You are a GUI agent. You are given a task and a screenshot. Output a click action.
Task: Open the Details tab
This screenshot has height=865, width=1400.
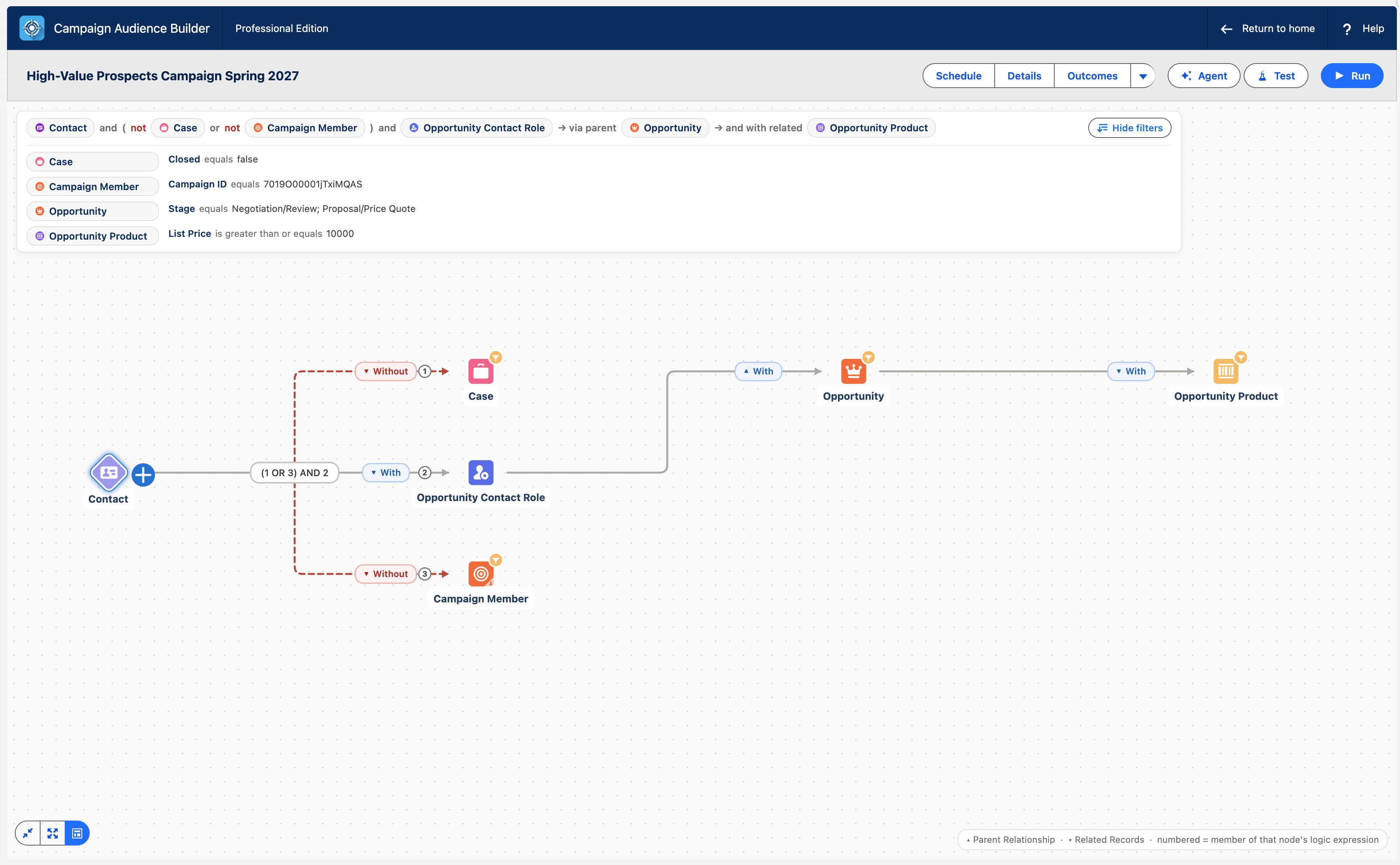point(1024,76)
